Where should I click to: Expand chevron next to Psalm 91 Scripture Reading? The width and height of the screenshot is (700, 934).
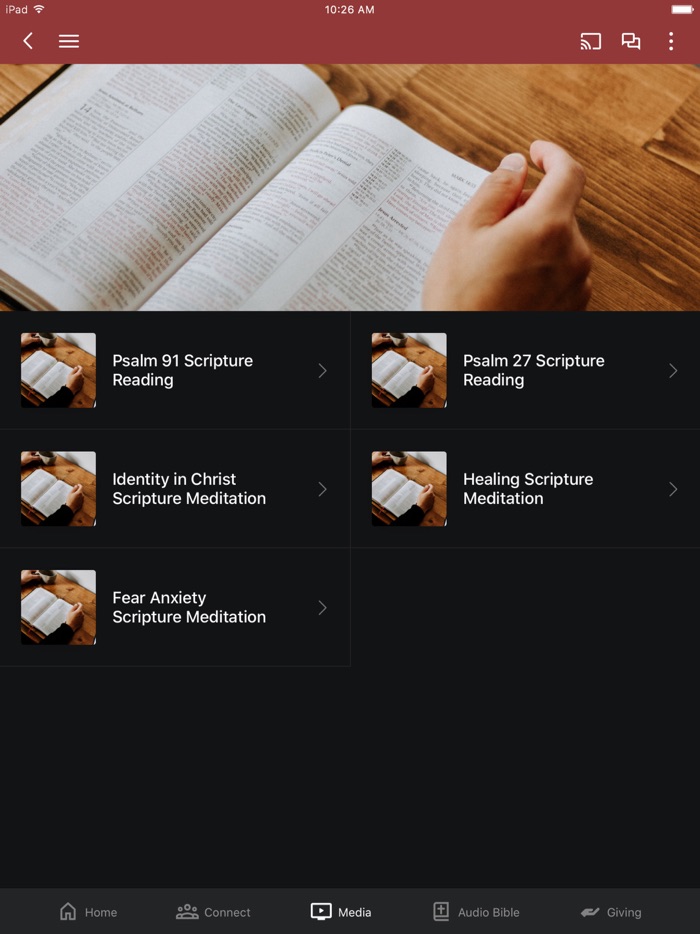pyautogui.click(x=322, y=371)
